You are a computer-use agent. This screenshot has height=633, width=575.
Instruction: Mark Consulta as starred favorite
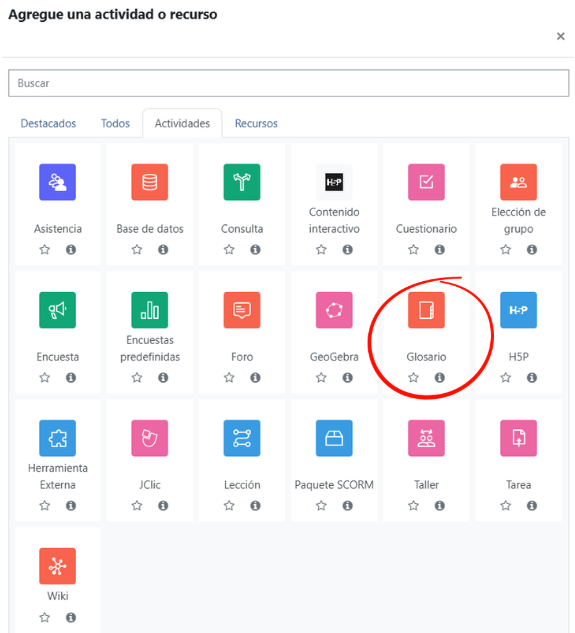(x=229, y=249)
